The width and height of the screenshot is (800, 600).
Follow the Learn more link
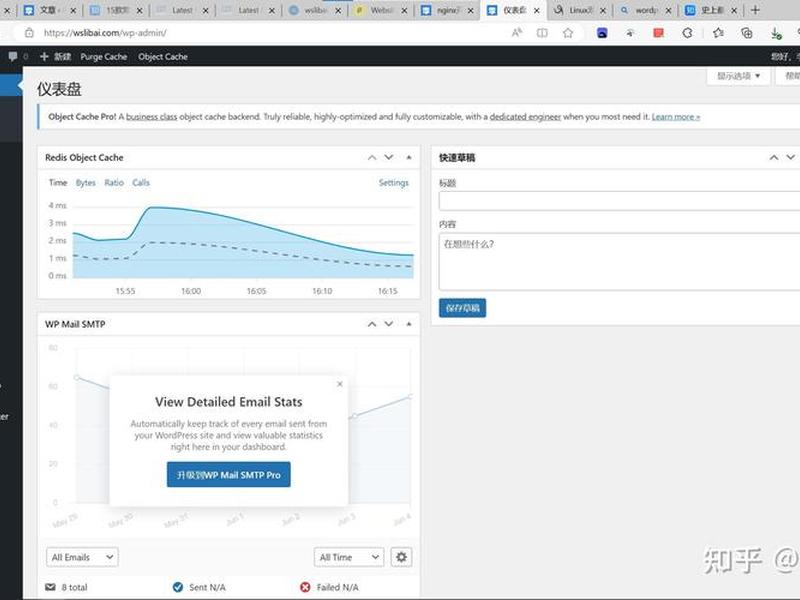pos(676,117)
